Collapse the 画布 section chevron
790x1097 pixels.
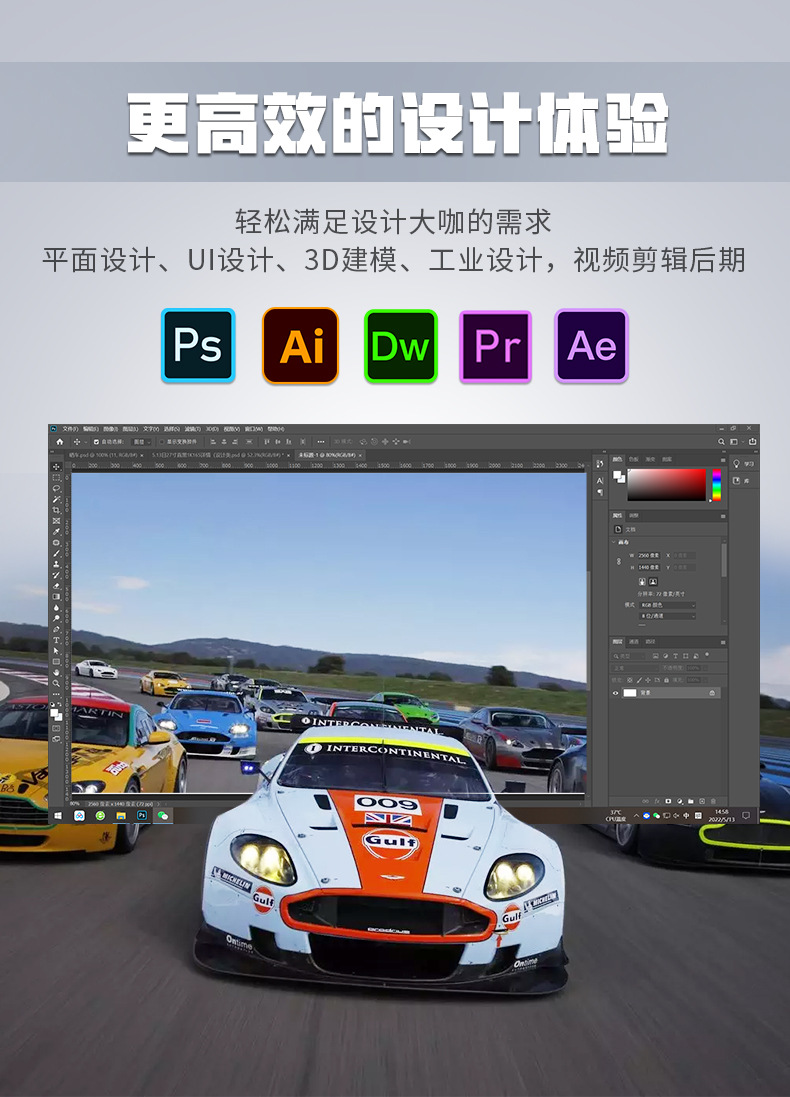(x=614, y=542)
